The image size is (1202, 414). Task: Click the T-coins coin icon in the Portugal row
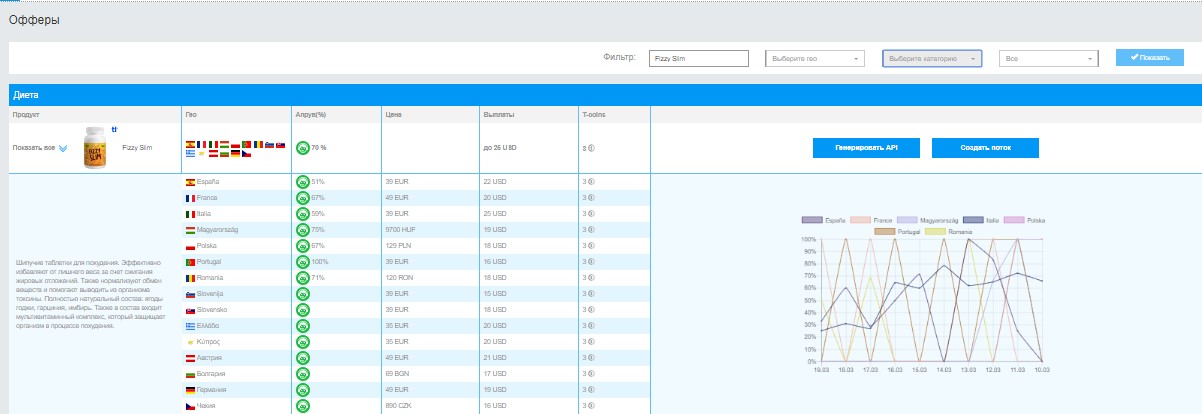pyautogui.click(x=593, y=262)
